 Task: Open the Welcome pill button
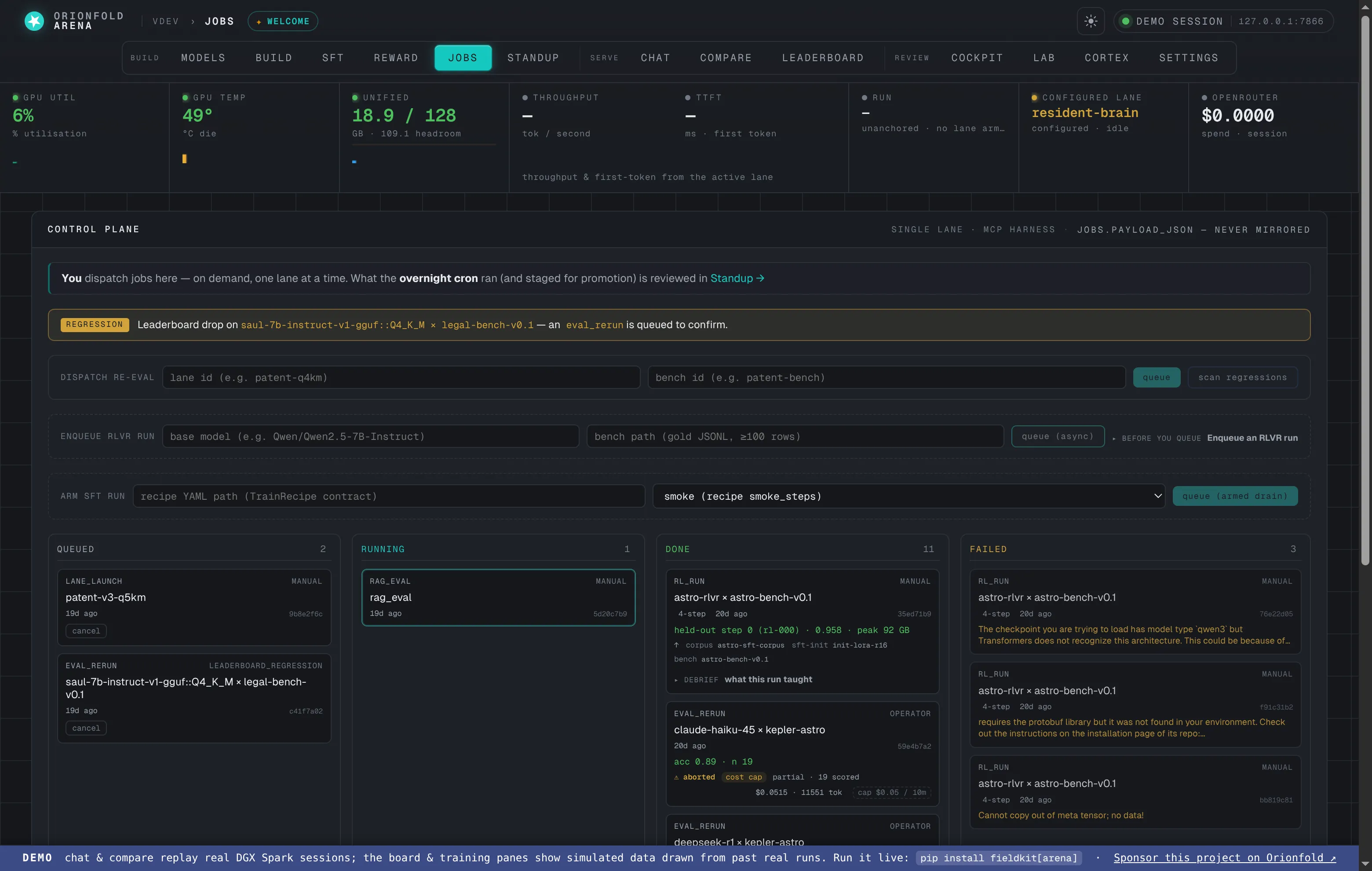[283, 21]
